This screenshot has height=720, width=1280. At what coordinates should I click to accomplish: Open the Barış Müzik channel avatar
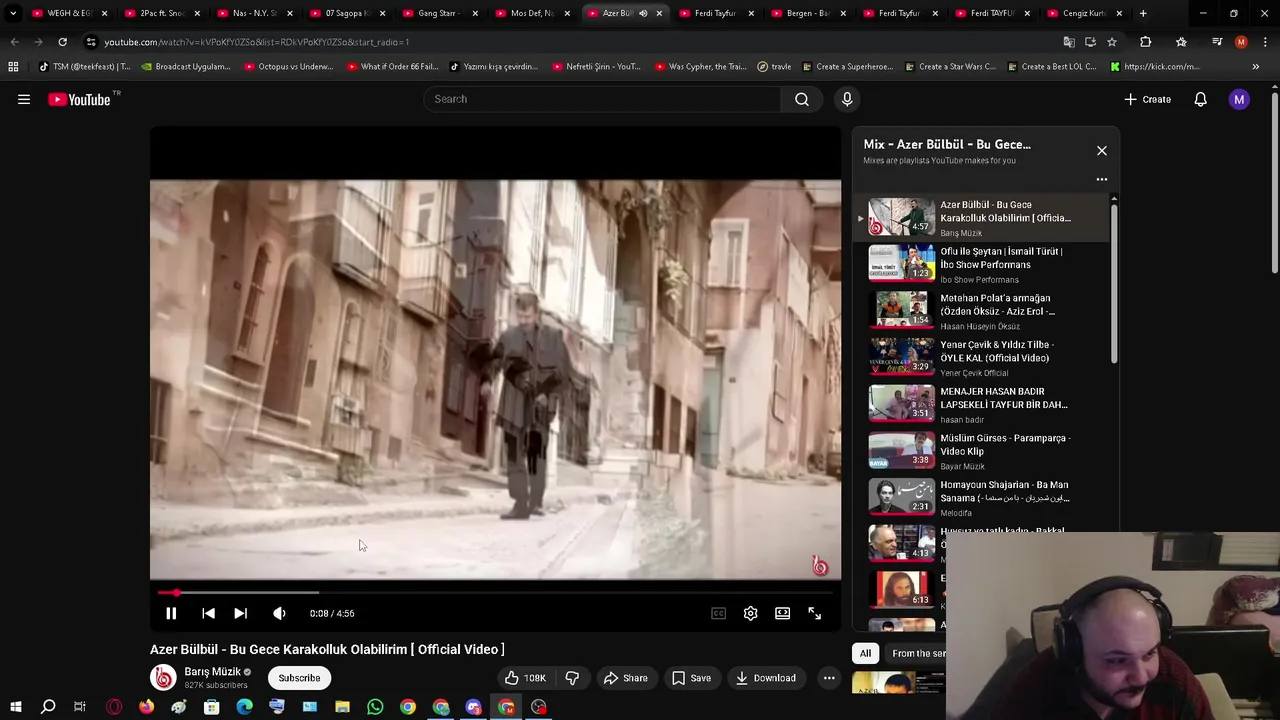point(163,678)
